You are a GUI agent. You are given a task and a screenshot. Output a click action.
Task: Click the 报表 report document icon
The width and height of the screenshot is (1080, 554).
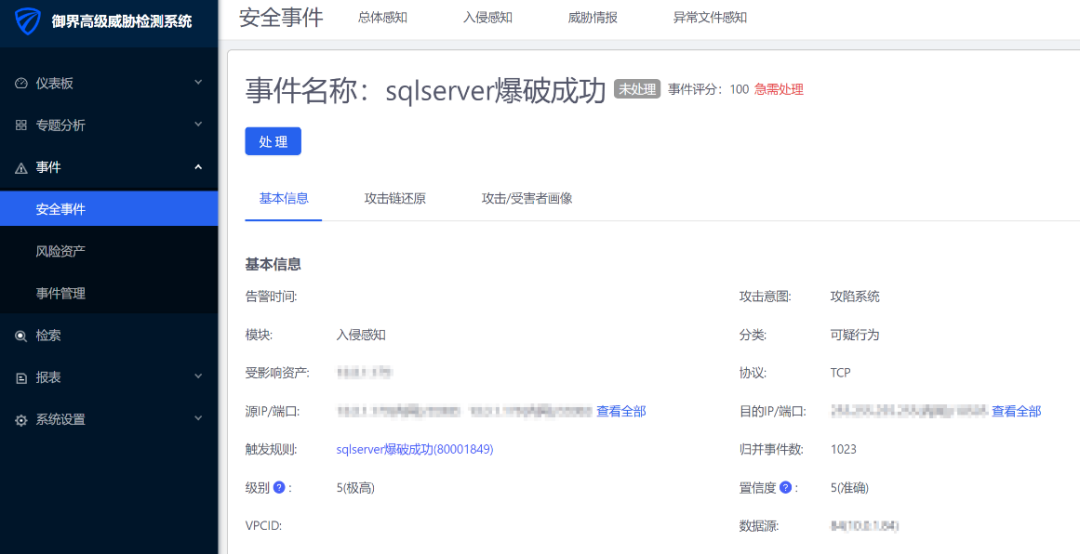click(21, 378)
